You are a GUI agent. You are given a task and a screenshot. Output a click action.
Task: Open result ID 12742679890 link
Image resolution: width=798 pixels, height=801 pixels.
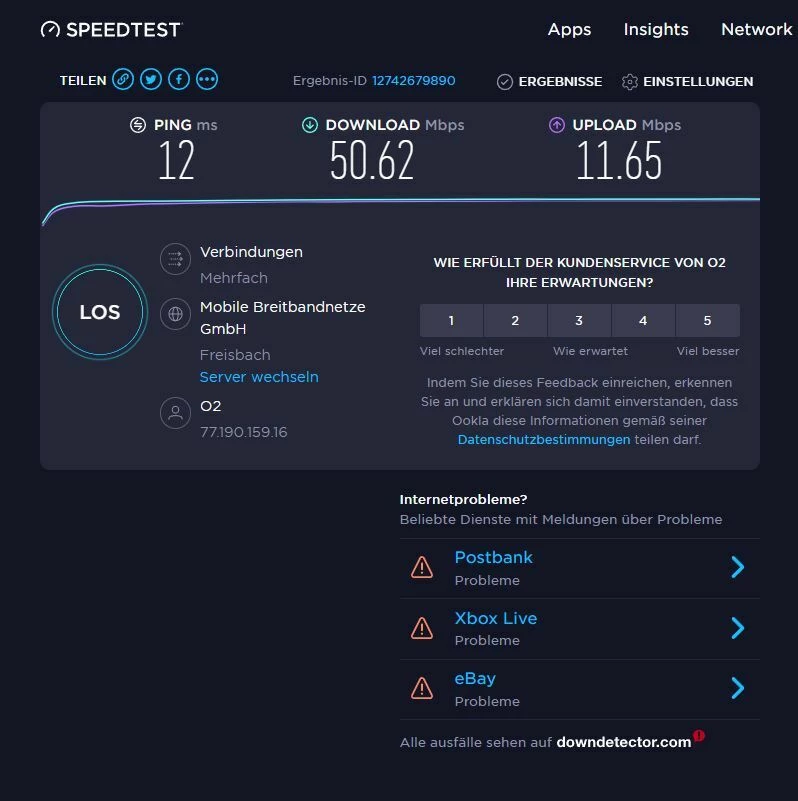(413, 81)
